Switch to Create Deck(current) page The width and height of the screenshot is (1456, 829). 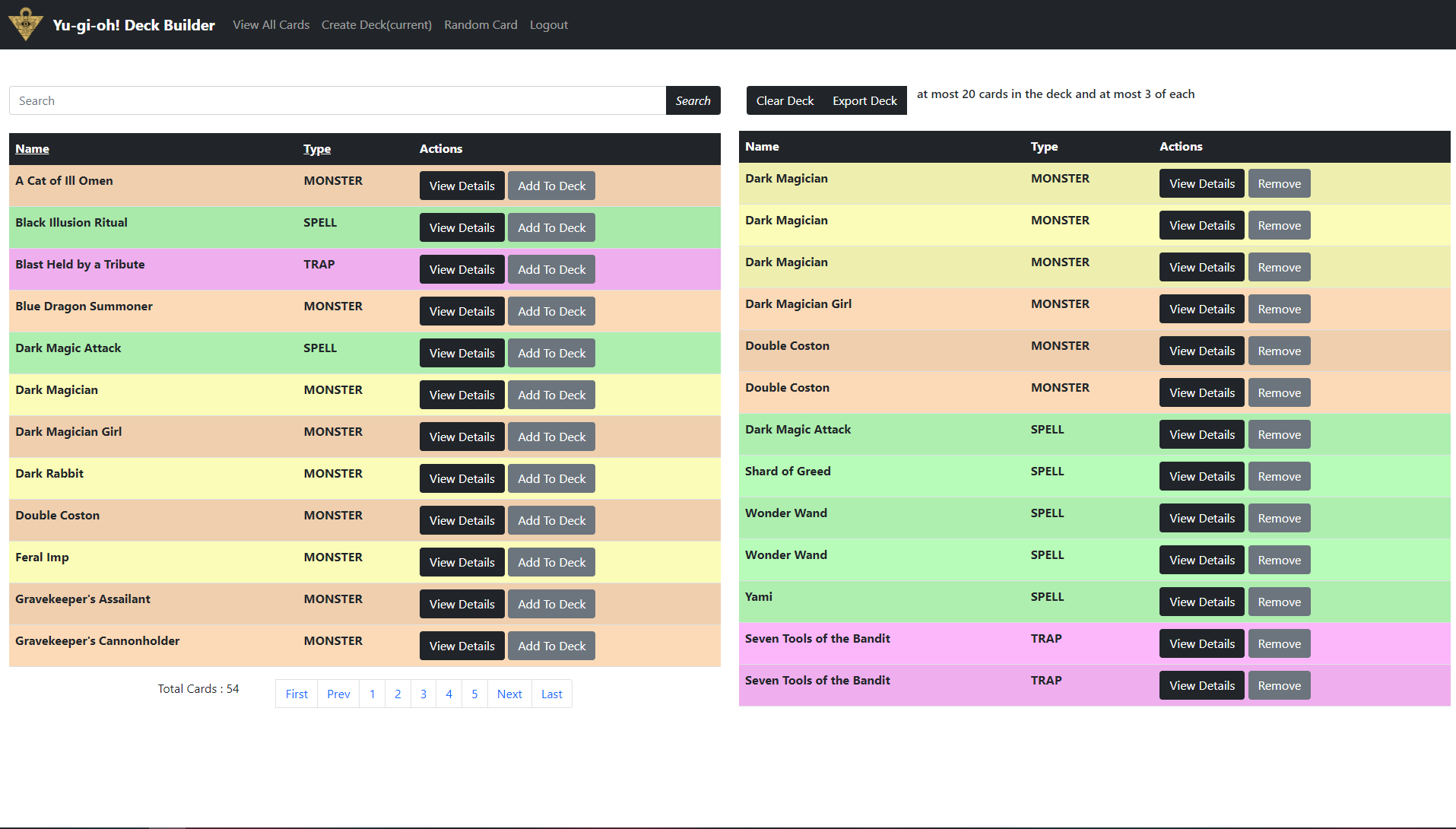tap(376, 24)
